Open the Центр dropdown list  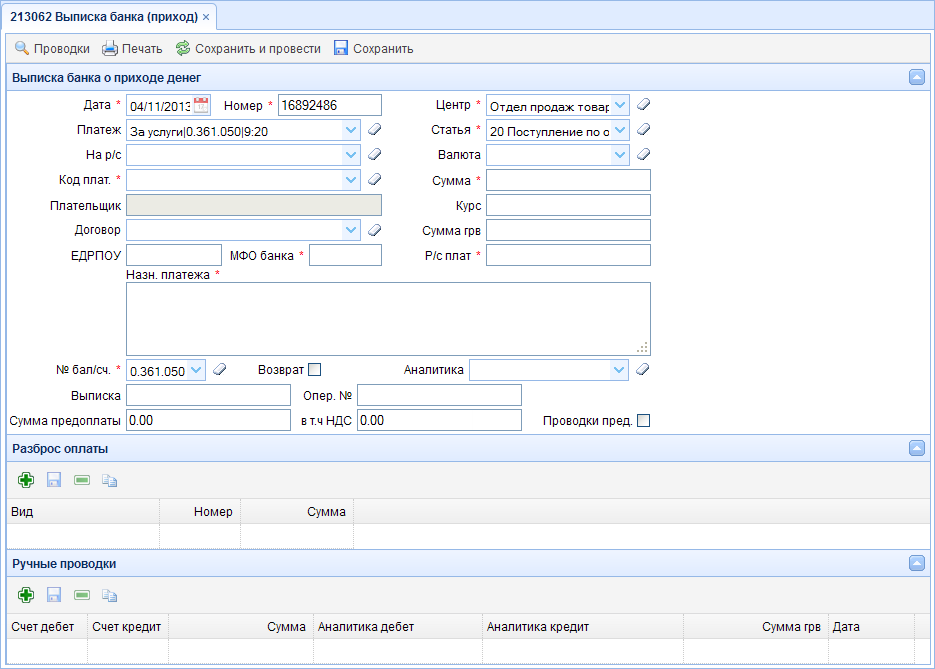coord(620,106)
